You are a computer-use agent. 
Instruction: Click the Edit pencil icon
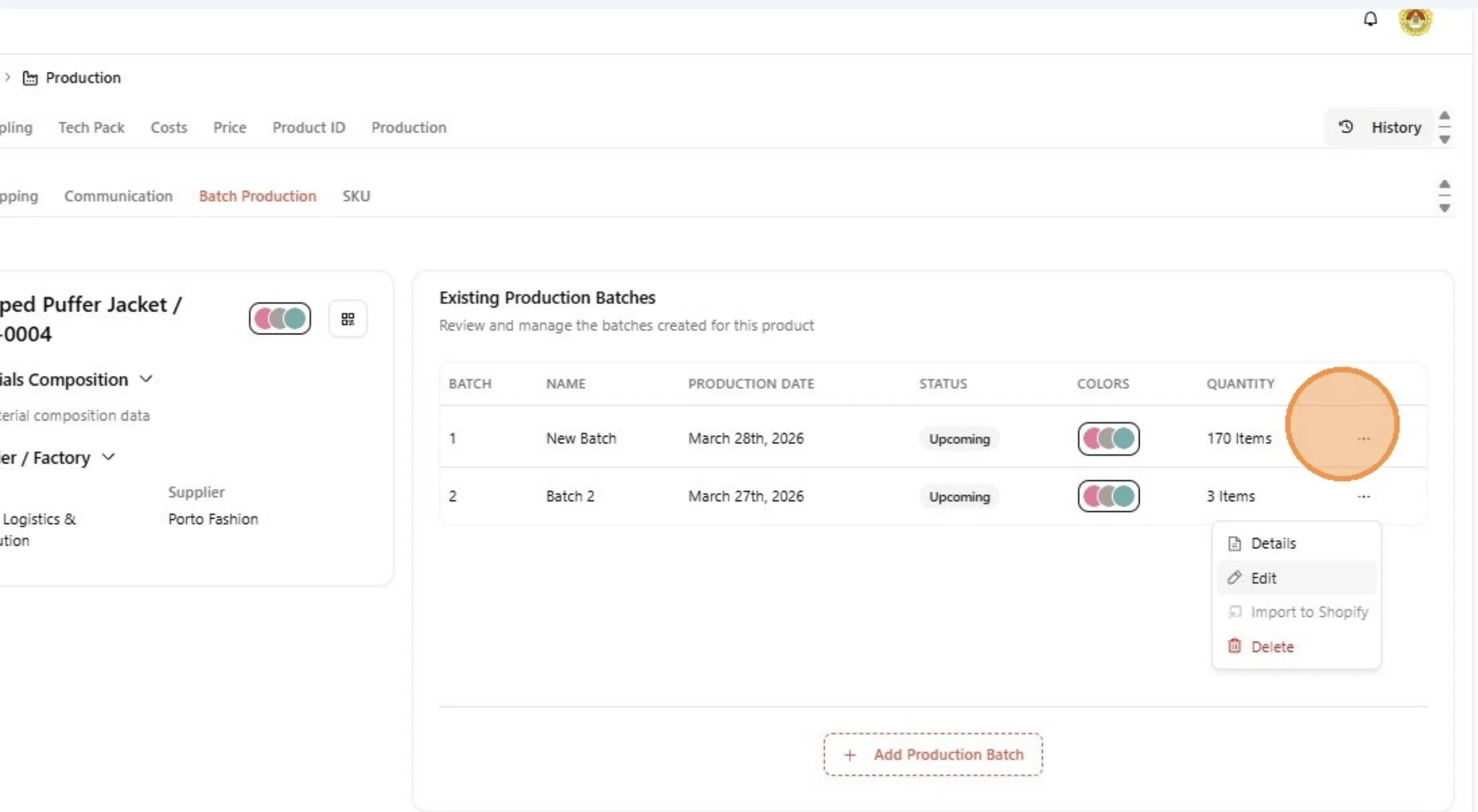[1235, 577]
